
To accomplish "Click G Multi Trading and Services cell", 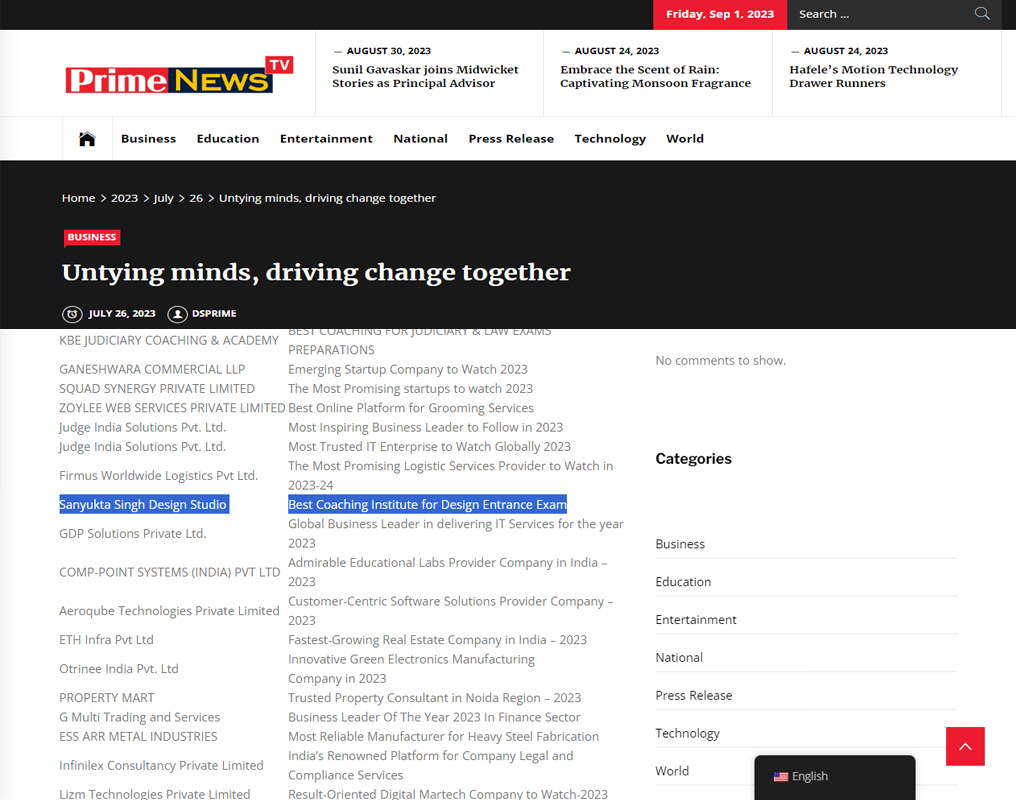I will tap(139, 717).
